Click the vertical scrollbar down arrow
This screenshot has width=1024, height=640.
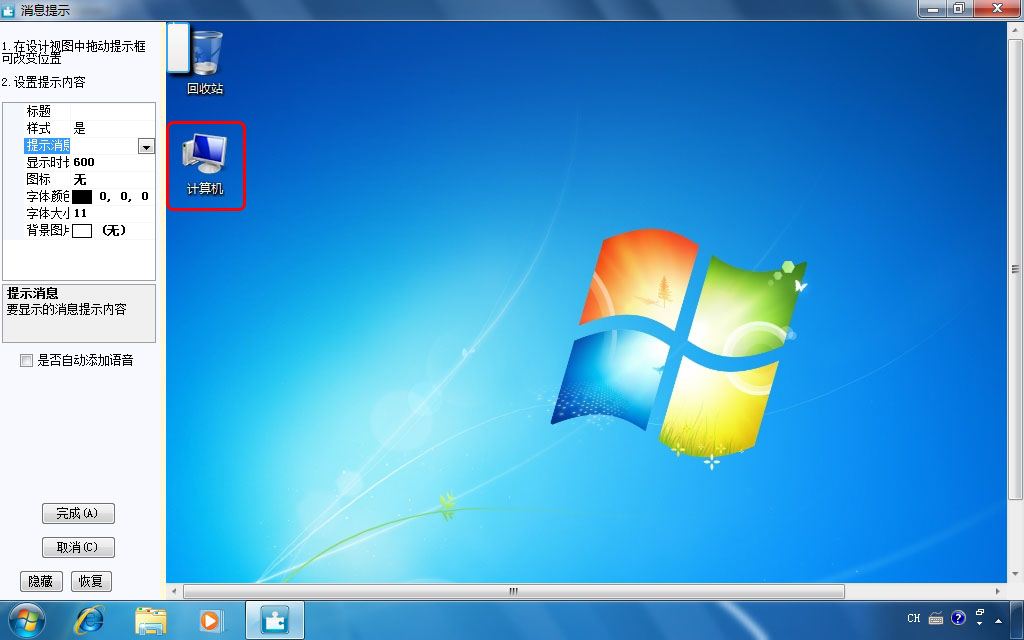click(x=1015, y=573)
